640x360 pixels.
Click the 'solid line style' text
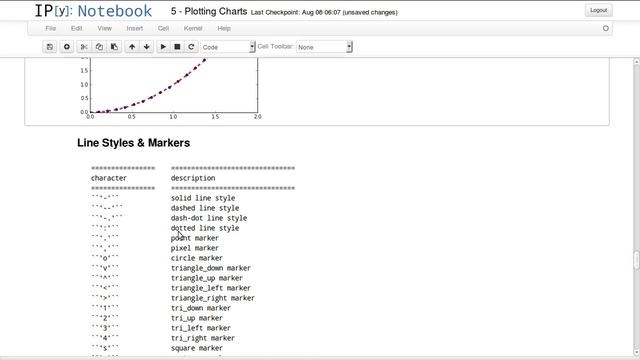click(x=203, y=198)
